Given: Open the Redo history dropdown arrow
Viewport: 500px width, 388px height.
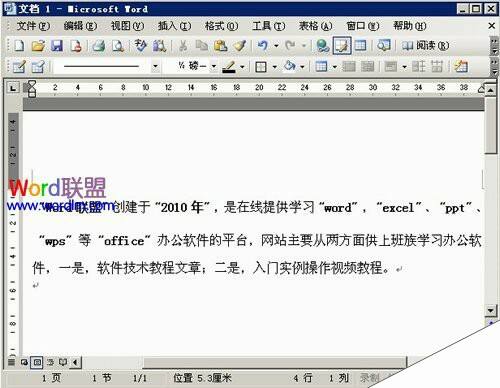Looking at the screenshot, I should 304,46.
